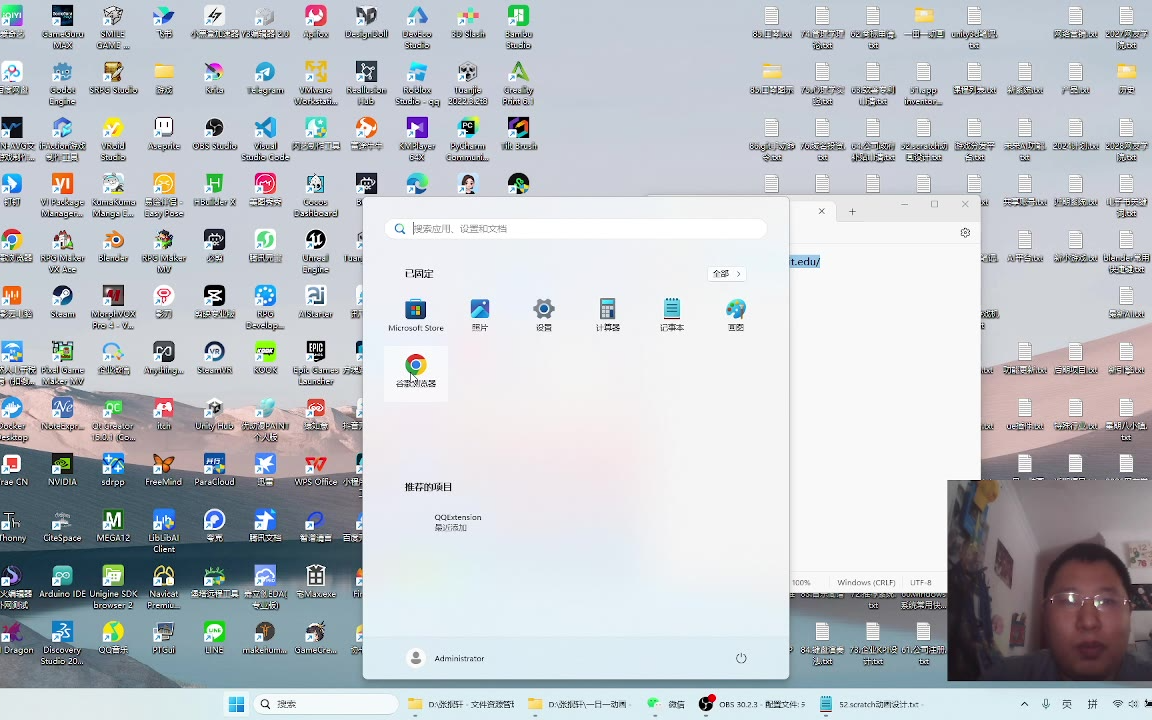Image resolution: width=1152 pixels, height=720 pixels.
Task: Select the CiteSpace desktop shortcut
Action: coord(62,526)
